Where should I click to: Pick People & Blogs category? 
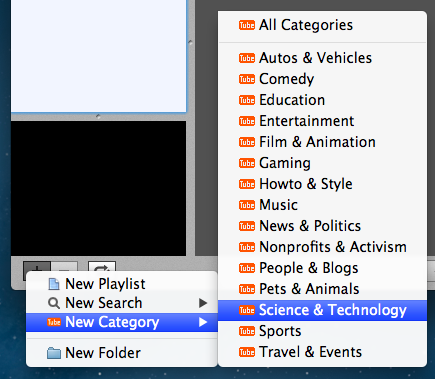322,268
